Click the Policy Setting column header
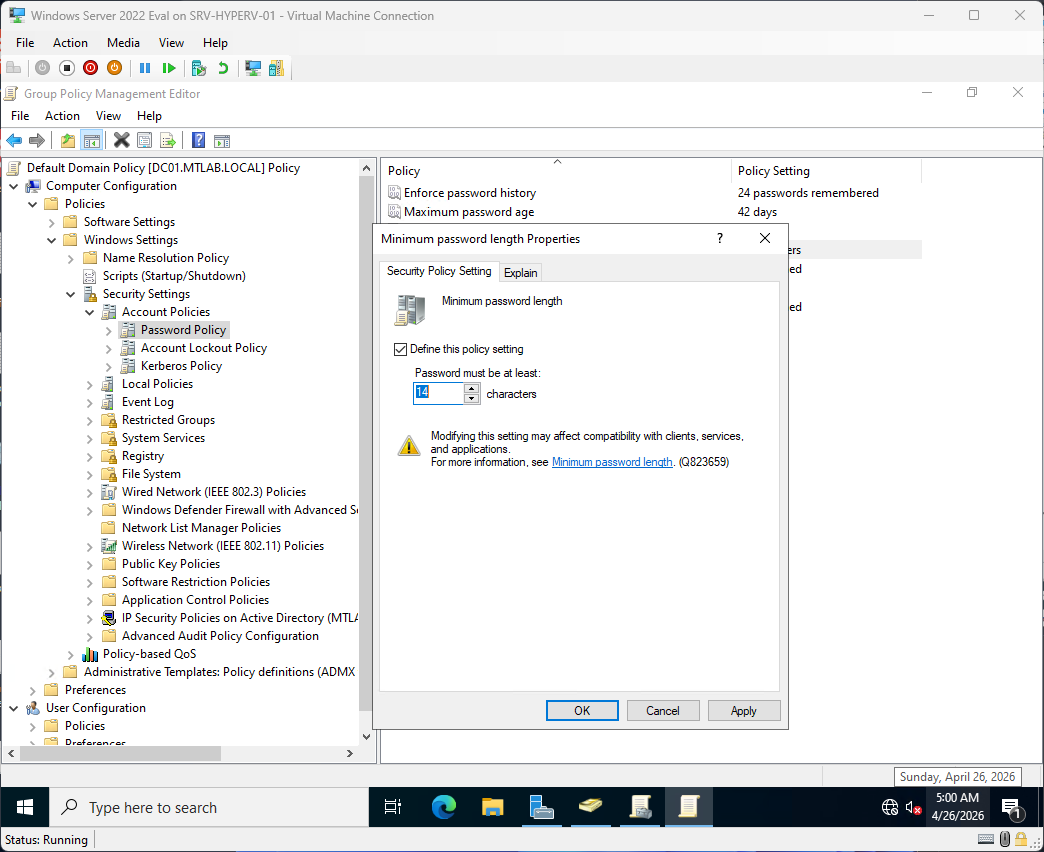 (826, 171)
